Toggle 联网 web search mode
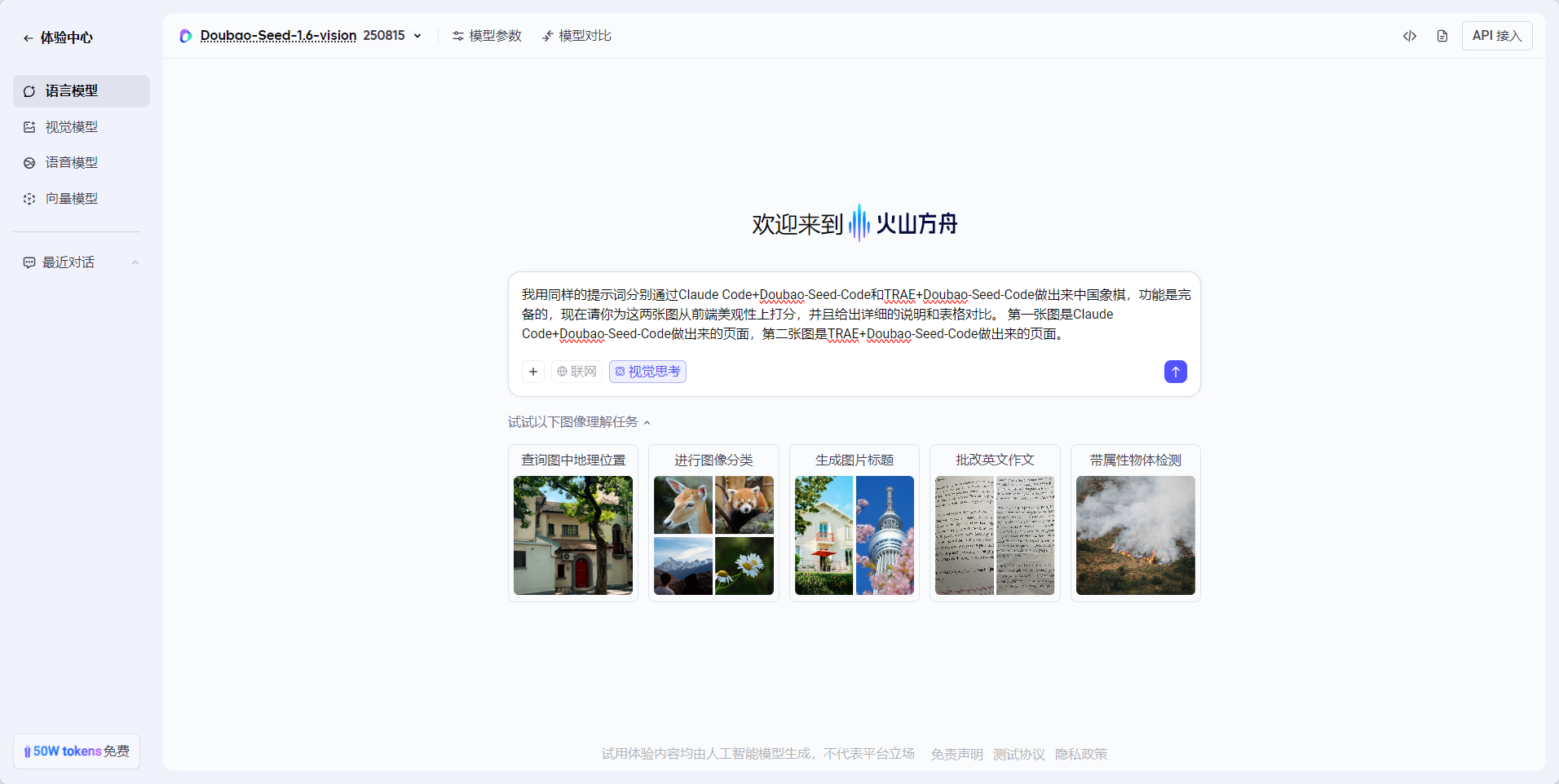The height and width of the screenshot is (784, 1559). 576,372
